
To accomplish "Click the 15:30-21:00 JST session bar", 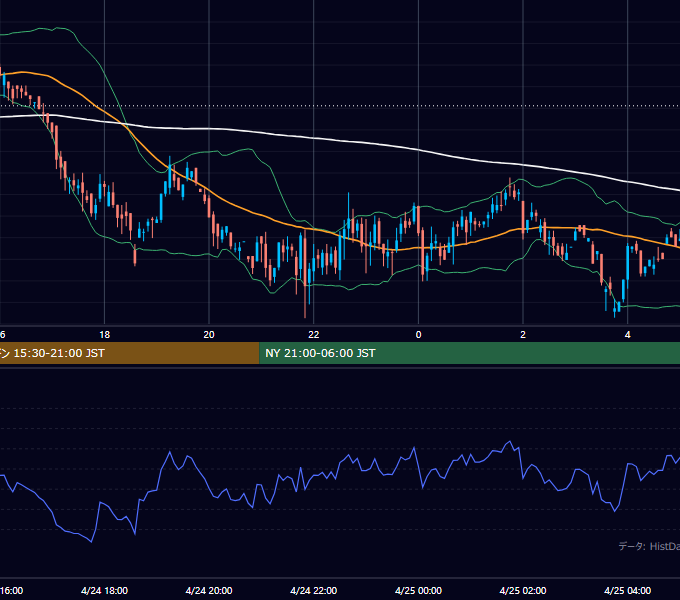I will click(x=130, y=353).
